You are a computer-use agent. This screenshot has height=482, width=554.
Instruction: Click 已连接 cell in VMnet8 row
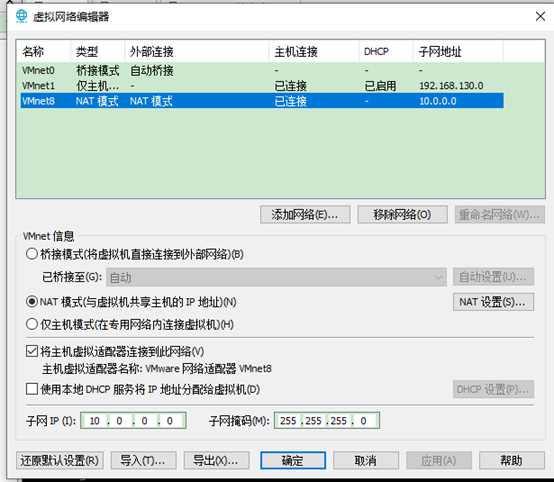pyautogui.click(x=290, y=101)
